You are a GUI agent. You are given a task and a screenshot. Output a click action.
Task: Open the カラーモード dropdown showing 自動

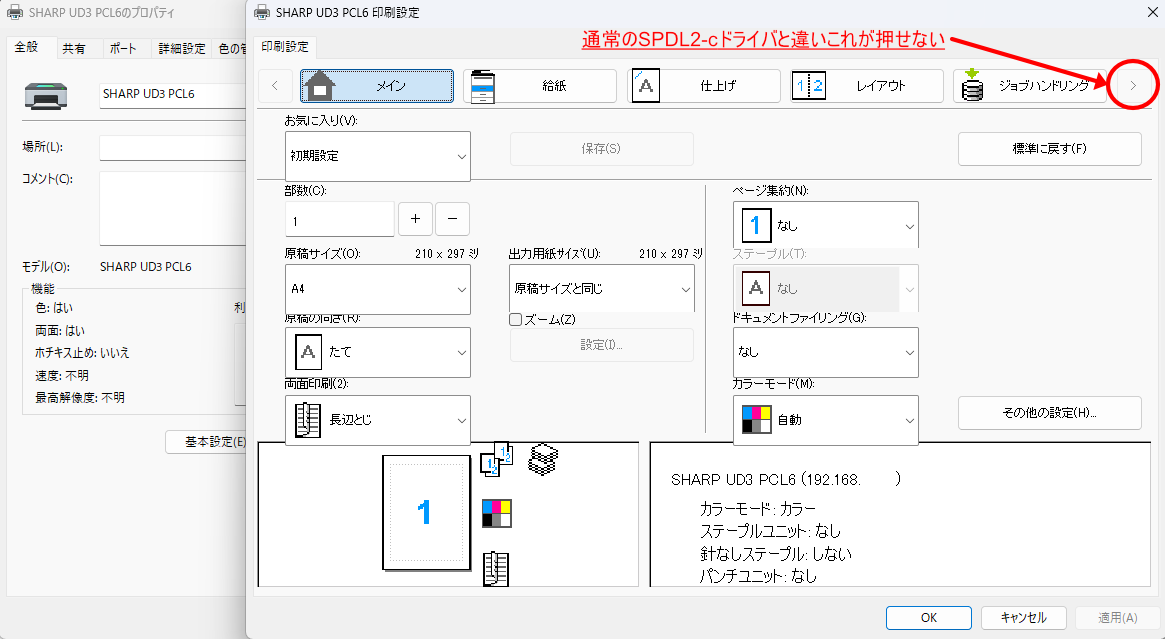825,420
